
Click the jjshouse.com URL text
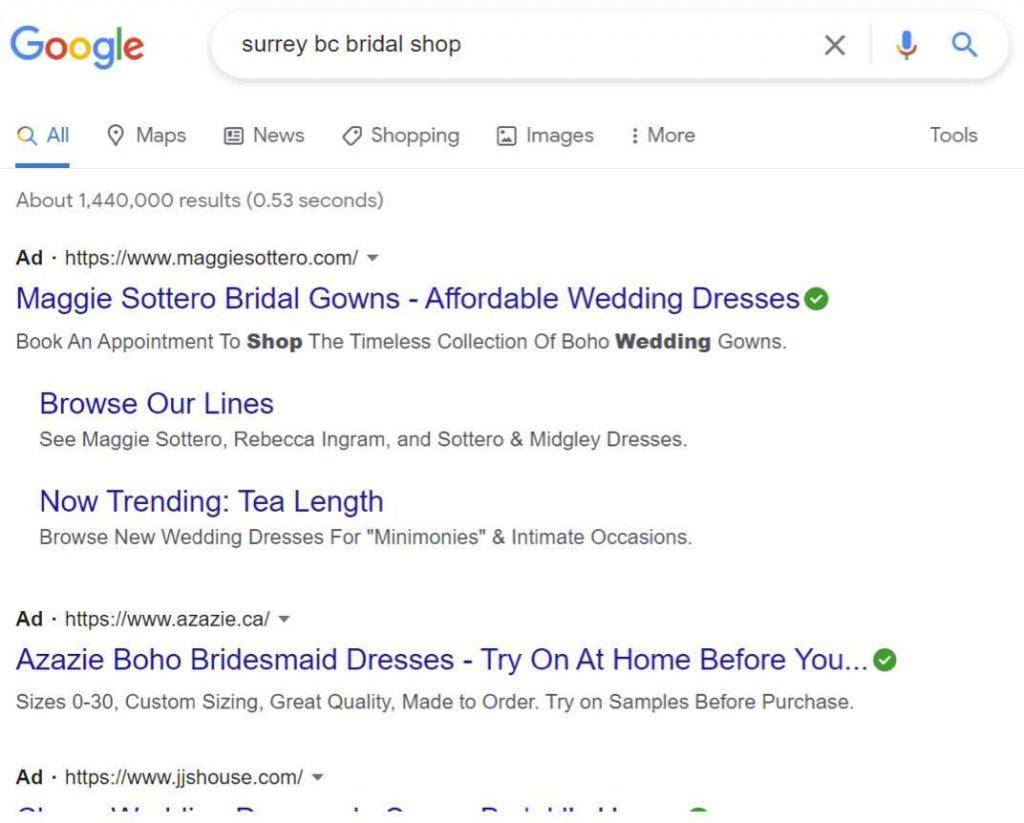(x=184, y=777)
